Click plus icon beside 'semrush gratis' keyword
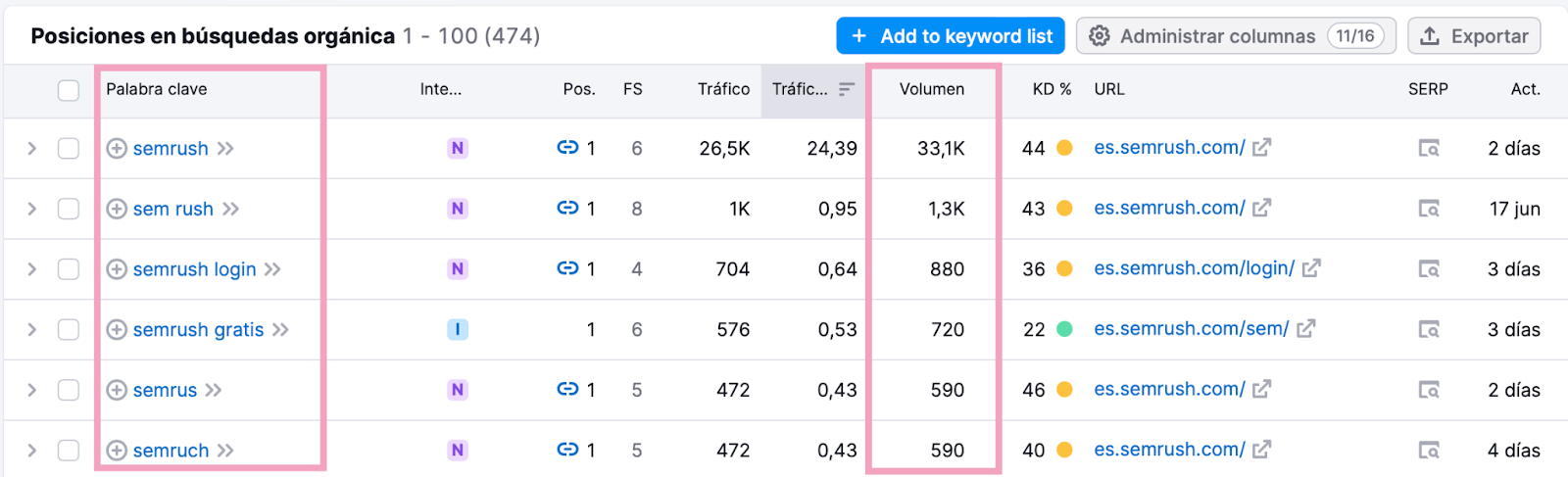This screenshot has width=1568, height=477. tap(117, 330)
